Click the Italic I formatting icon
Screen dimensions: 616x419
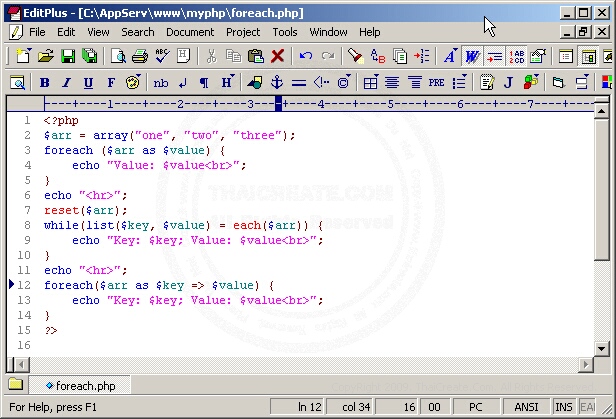pos(65,82)
